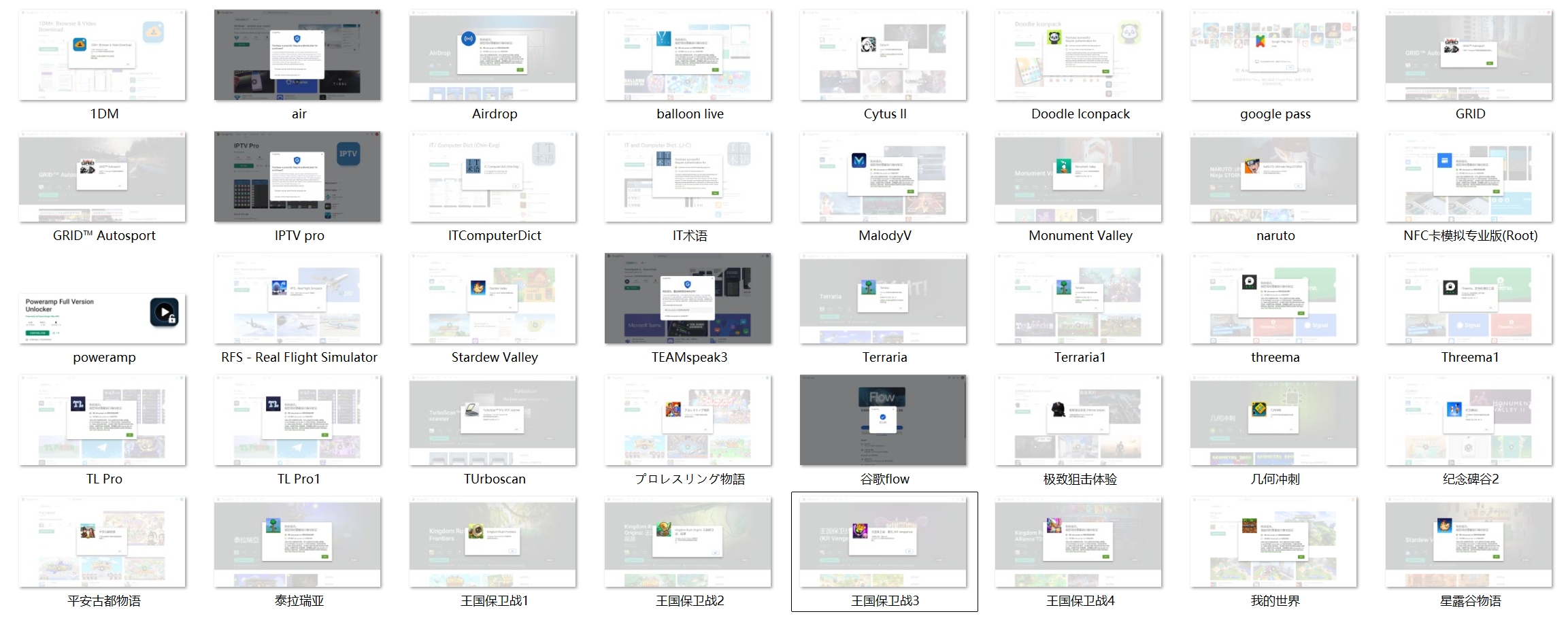Select the IT术语 thumbnail
The height and width of the screenshot is (631, 1568).
[688, 177]
